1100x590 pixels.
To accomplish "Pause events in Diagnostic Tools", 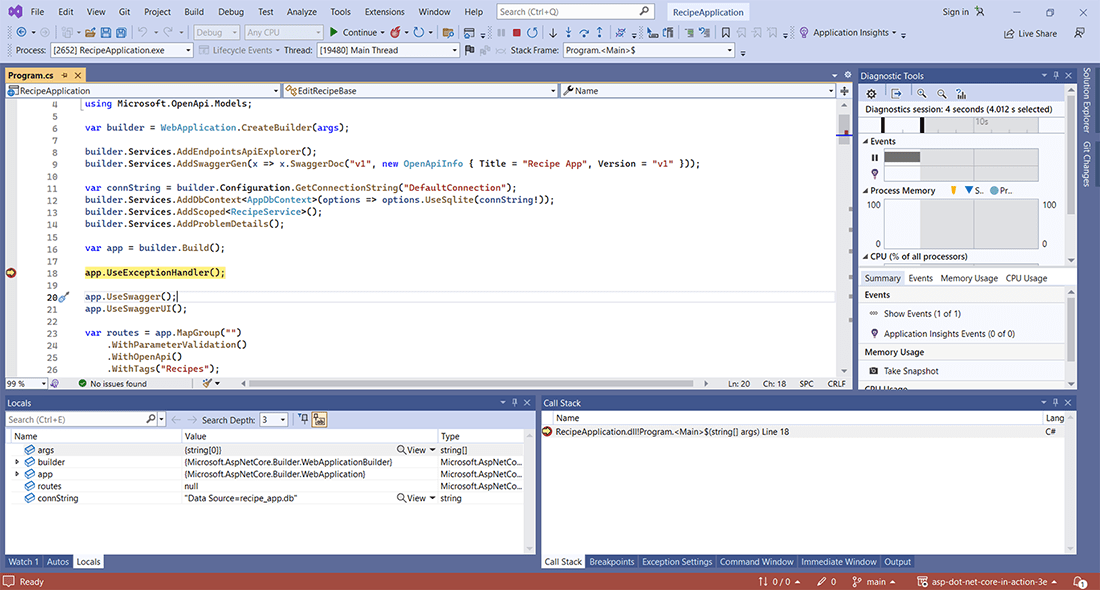I will click(875, 157).
